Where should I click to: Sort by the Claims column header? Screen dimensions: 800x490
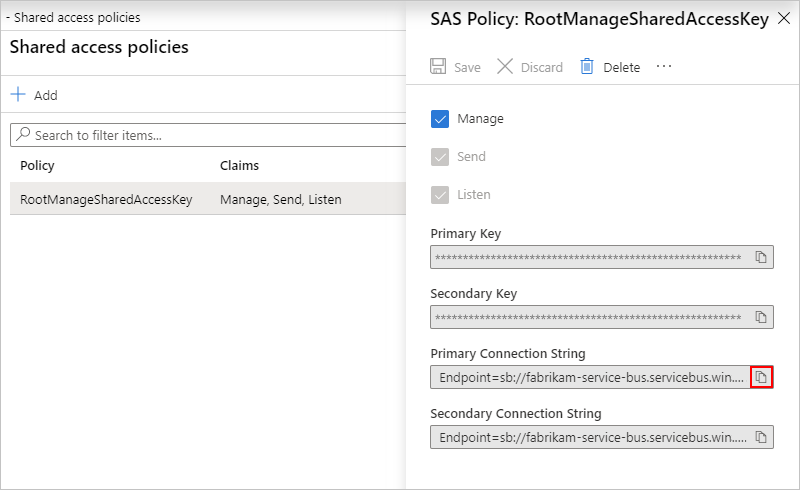tap(239, 165)
